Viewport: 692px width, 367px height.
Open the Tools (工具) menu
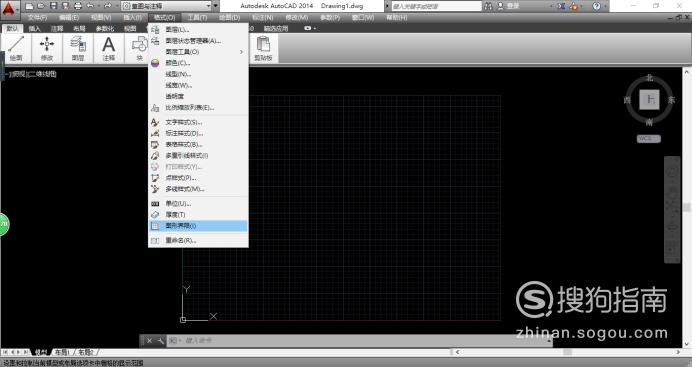(197, 18)
